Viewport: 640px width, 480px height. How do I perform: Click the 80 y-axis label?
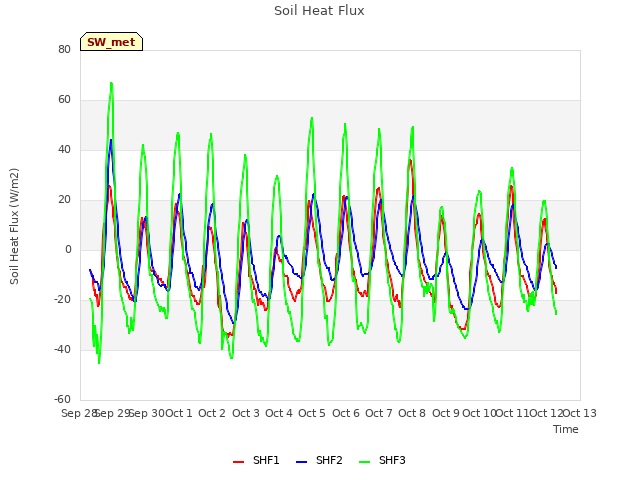coord(64,49)
